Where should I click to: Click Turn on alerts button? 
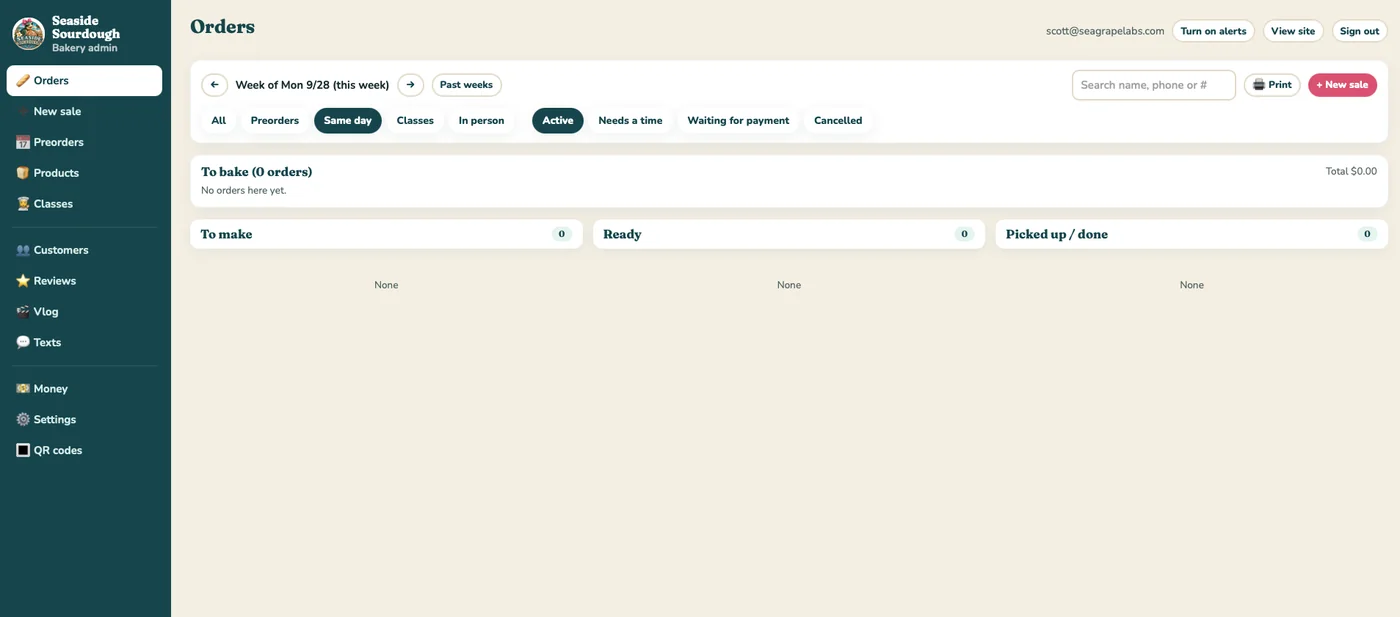coord(1213,31)
